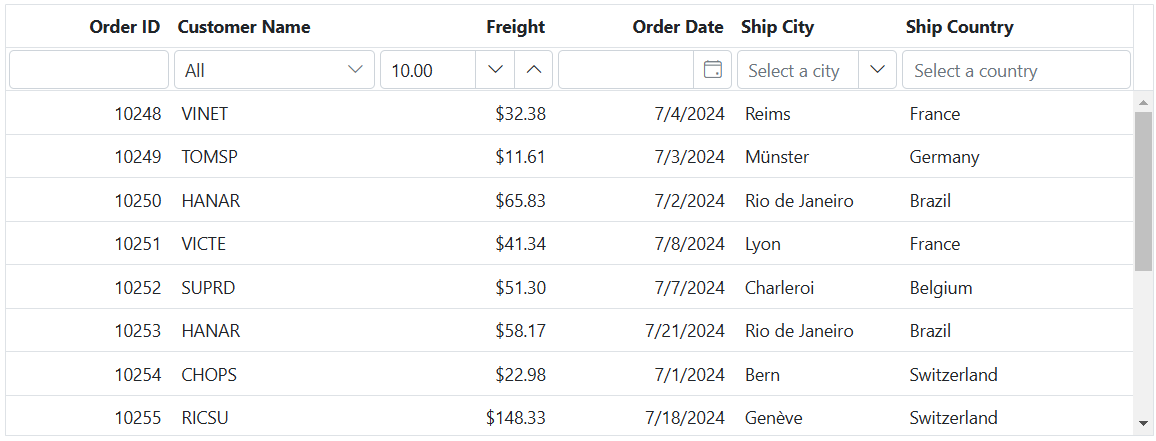Expand the Customer Name filter dropdown

point(355,70)
